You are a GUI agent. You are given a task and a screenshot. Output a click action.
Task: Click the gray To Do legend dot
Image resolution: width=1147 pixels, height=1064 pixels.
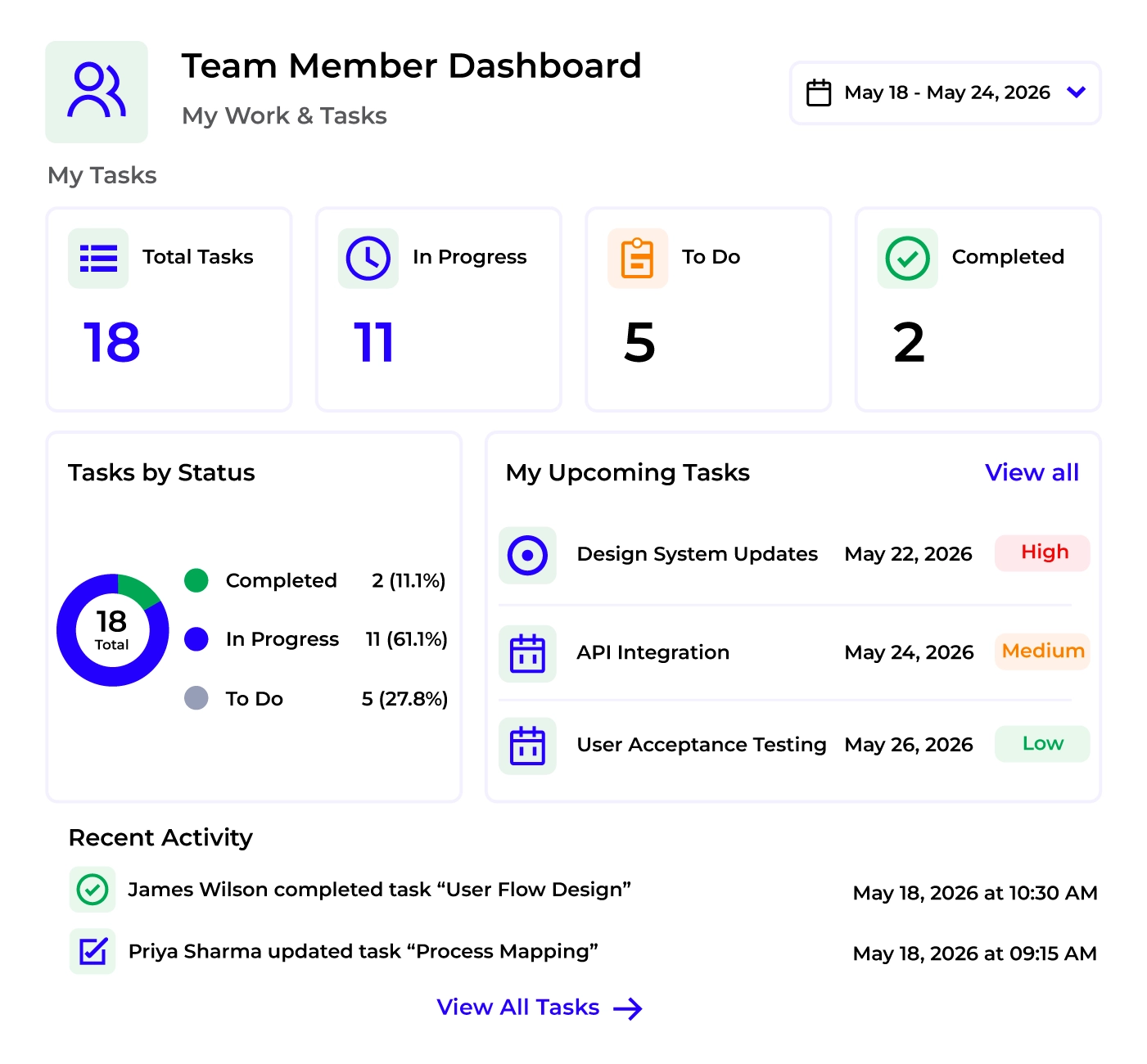pyautogui.click(x=196, y=698)
